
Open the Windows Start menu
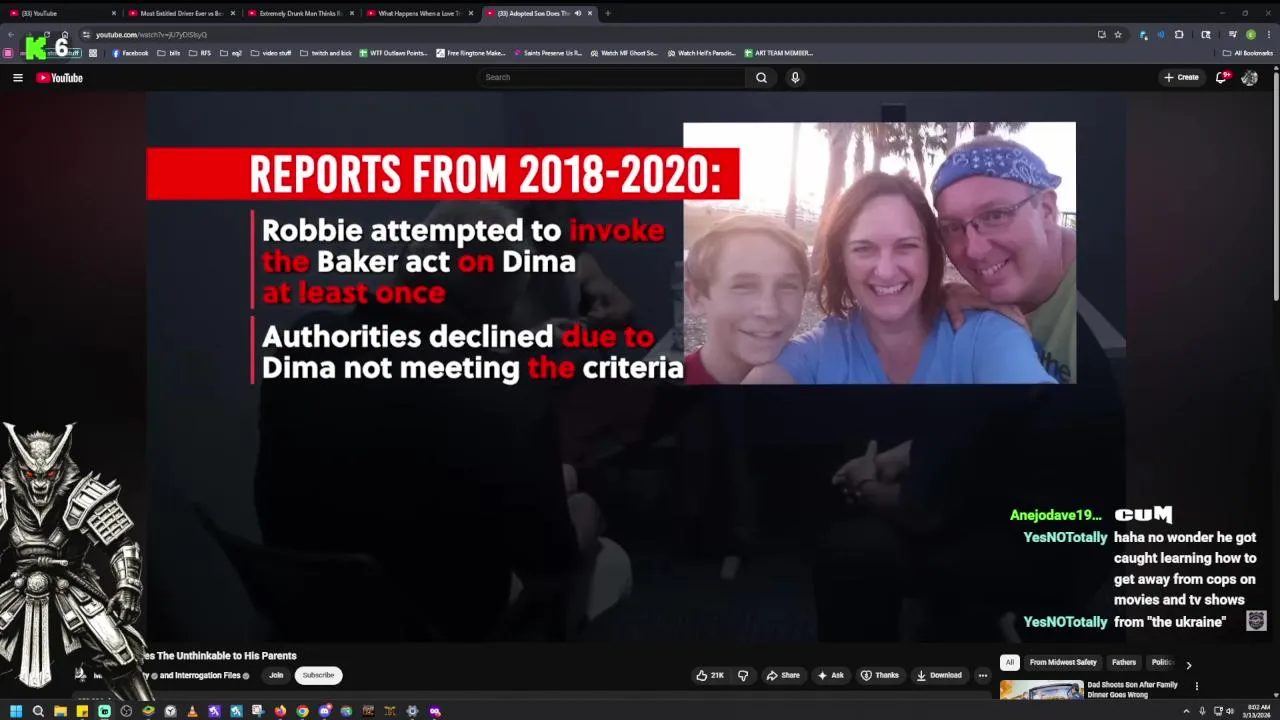pos(15,711)
